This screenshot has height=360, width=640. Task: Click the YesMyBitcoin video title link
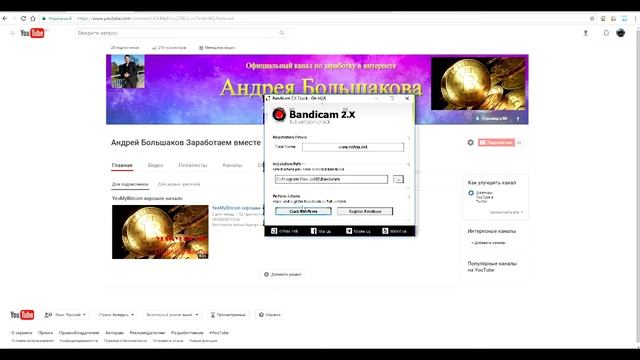(236, 208)
